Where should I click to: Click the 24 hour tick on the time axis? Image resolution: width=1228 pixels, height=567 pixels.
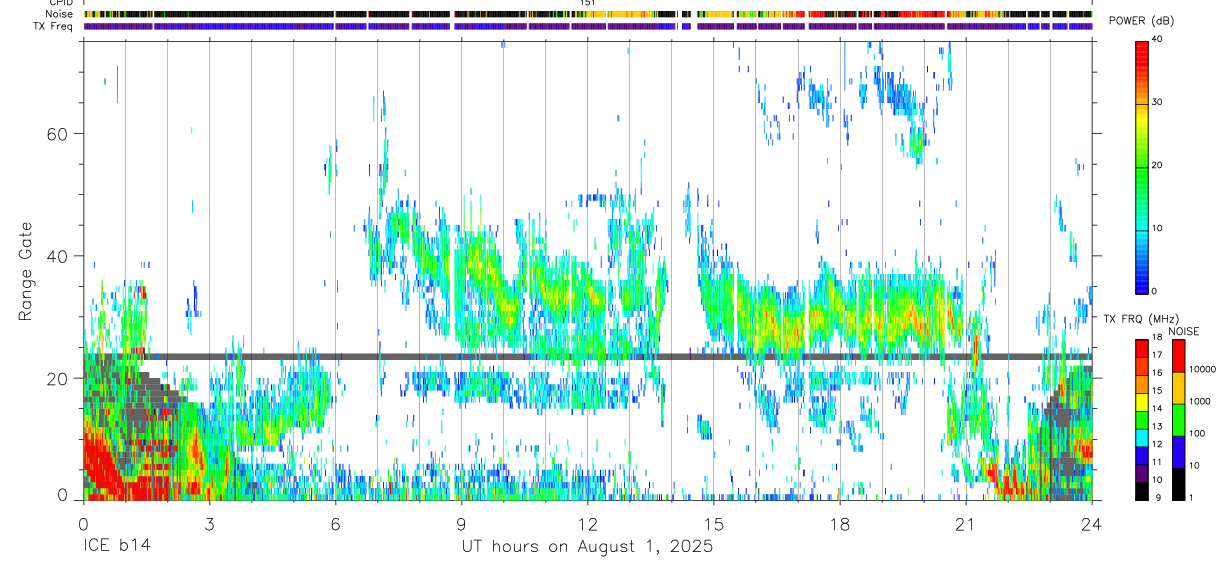pyautogui.click(x=1092, y=522)
